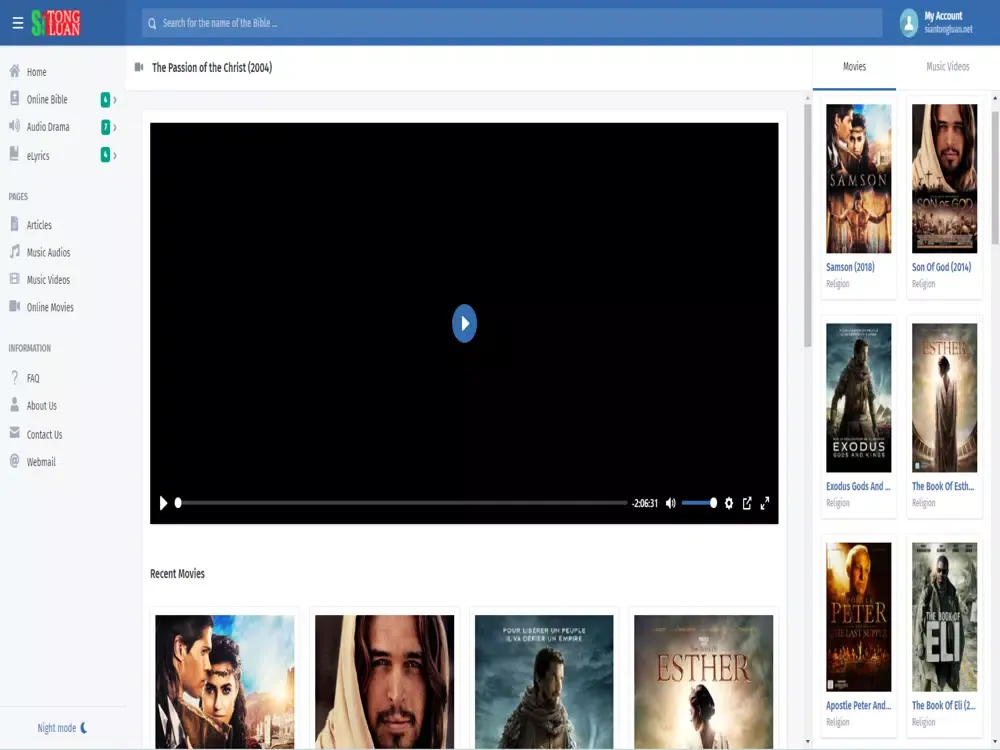Click the Samson (2018) title link

[x=850, y=267]
